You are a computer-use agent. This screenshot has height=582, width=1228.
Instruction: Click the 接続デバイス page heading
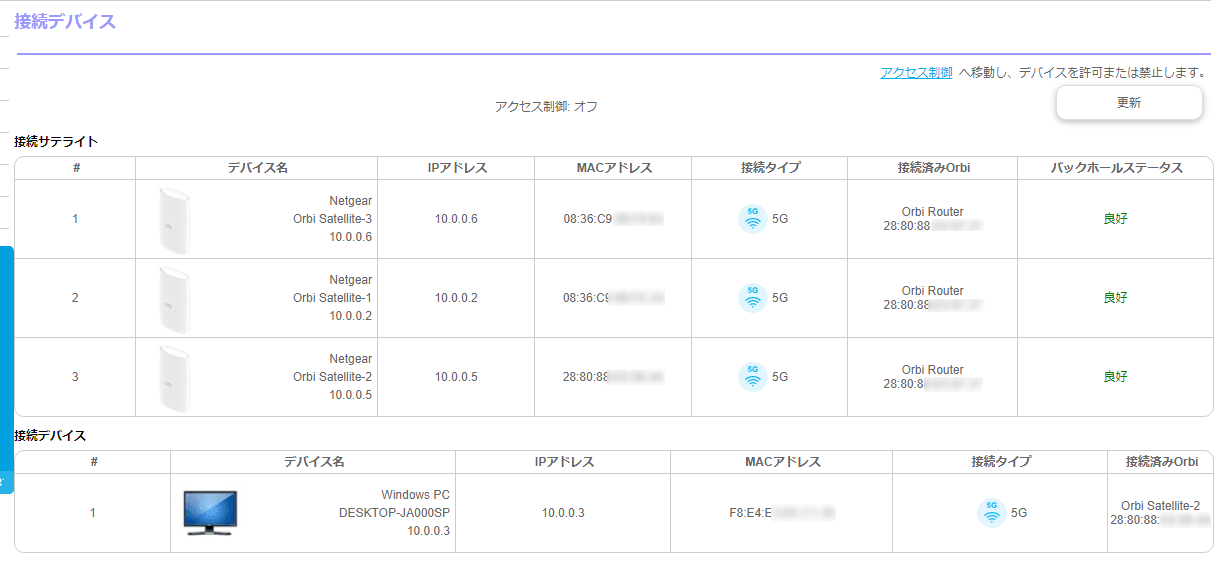pos(65,21)
